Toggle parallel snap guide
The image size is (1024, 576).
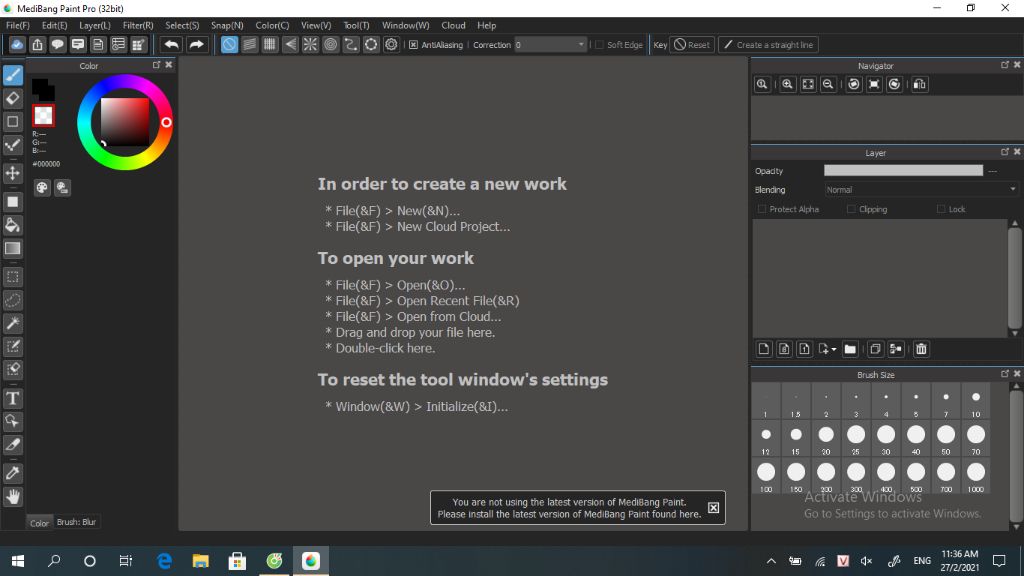point(249,44)
